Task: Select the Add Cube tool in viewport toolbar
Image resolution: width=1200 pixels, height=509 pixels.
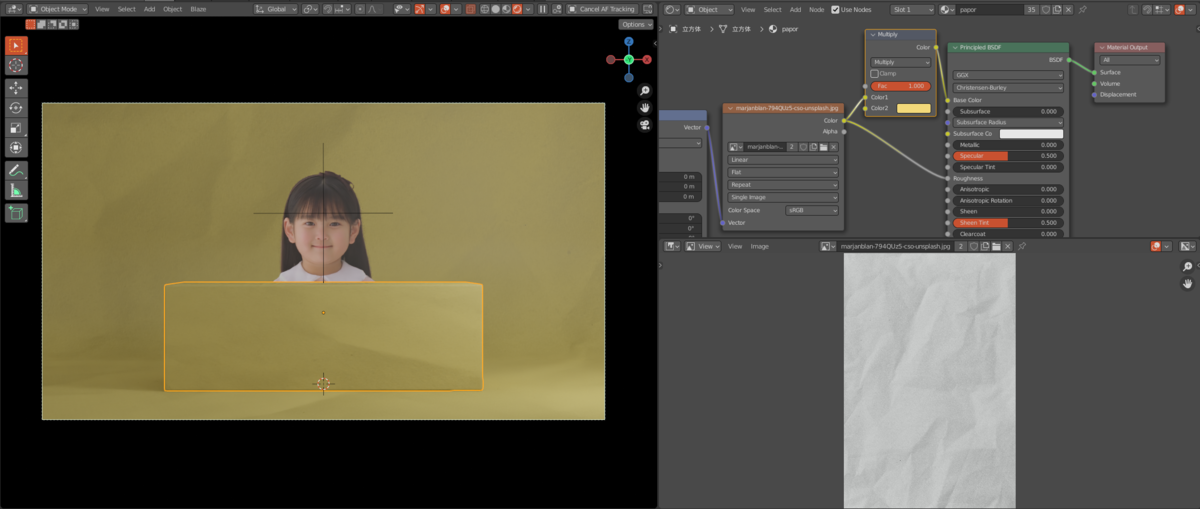Action: (16, 213)
